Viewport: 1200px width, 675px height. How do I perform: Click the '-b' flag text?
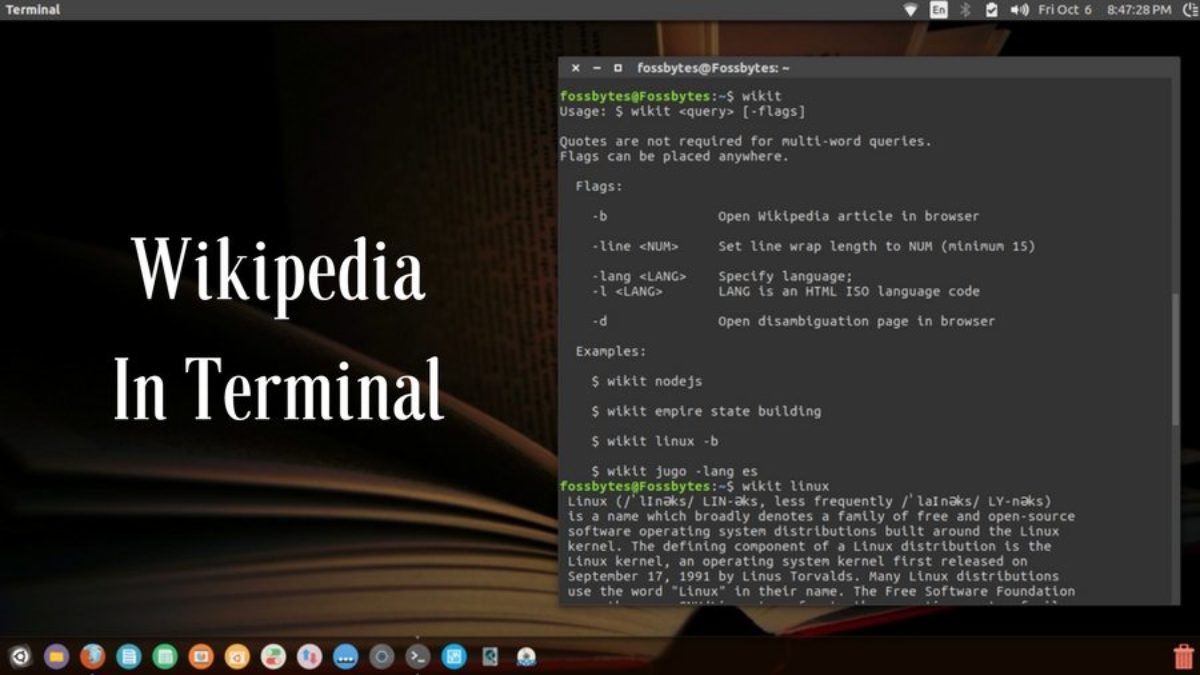[599, 216]
